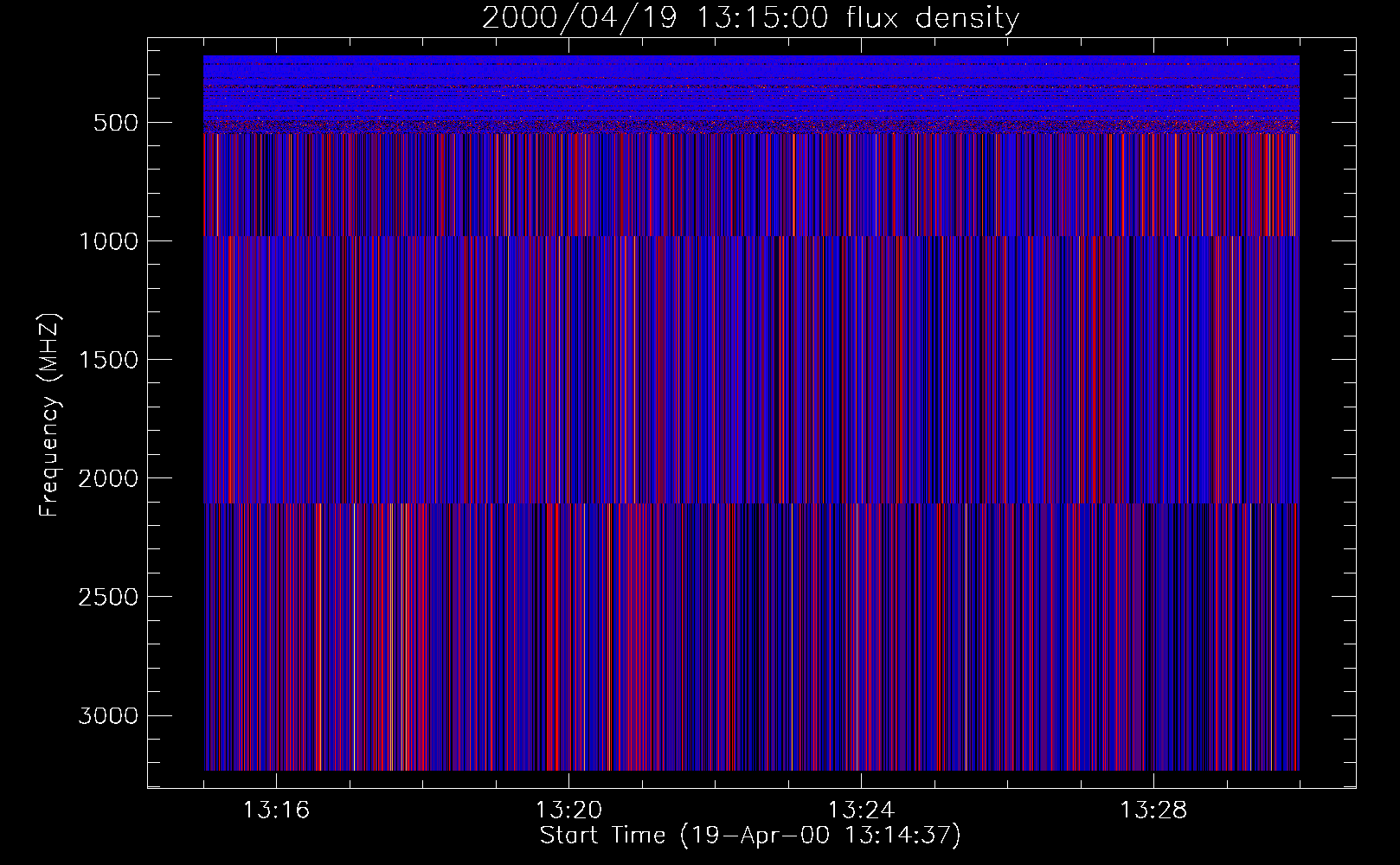Click the spectrogram band between 500 and 1000 MHz

pos(750,185)
